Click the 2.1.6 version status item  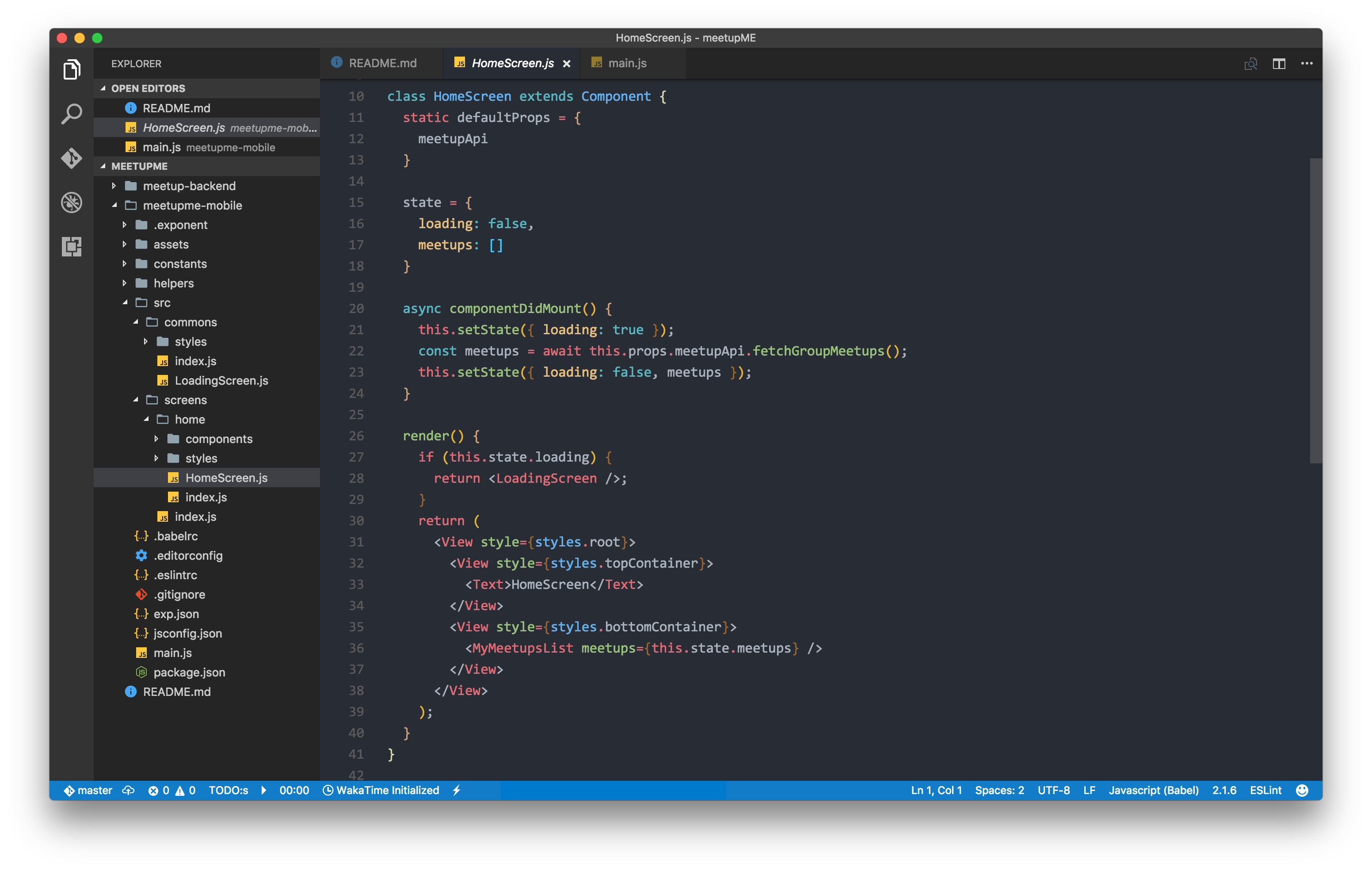[x=1224, y=791]
